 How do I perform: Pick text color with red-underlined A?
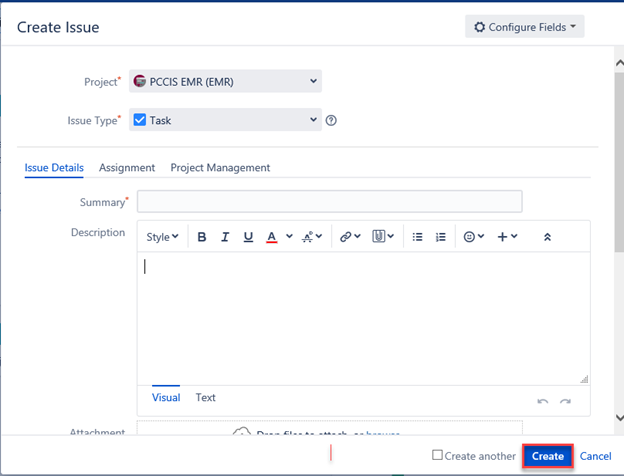click(x=271, y=237)
